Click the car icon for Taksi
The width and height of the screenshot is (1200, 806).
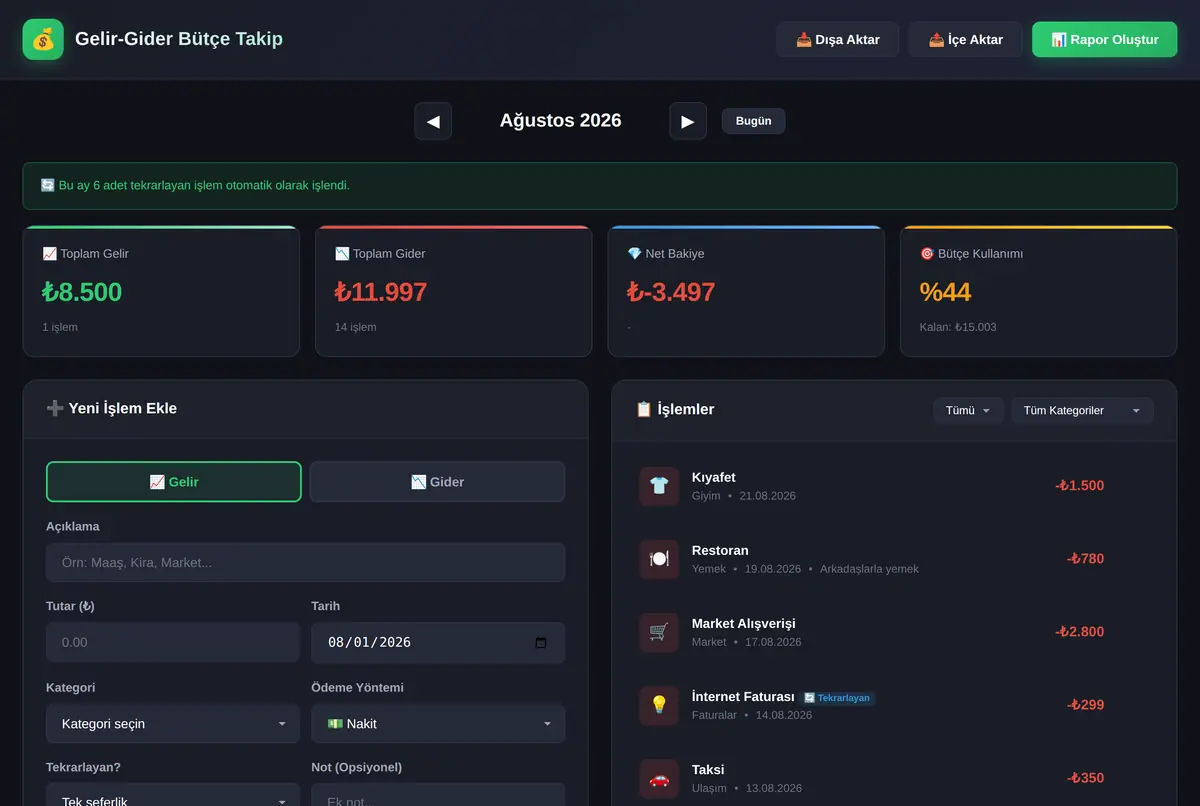tap(659, 778)
